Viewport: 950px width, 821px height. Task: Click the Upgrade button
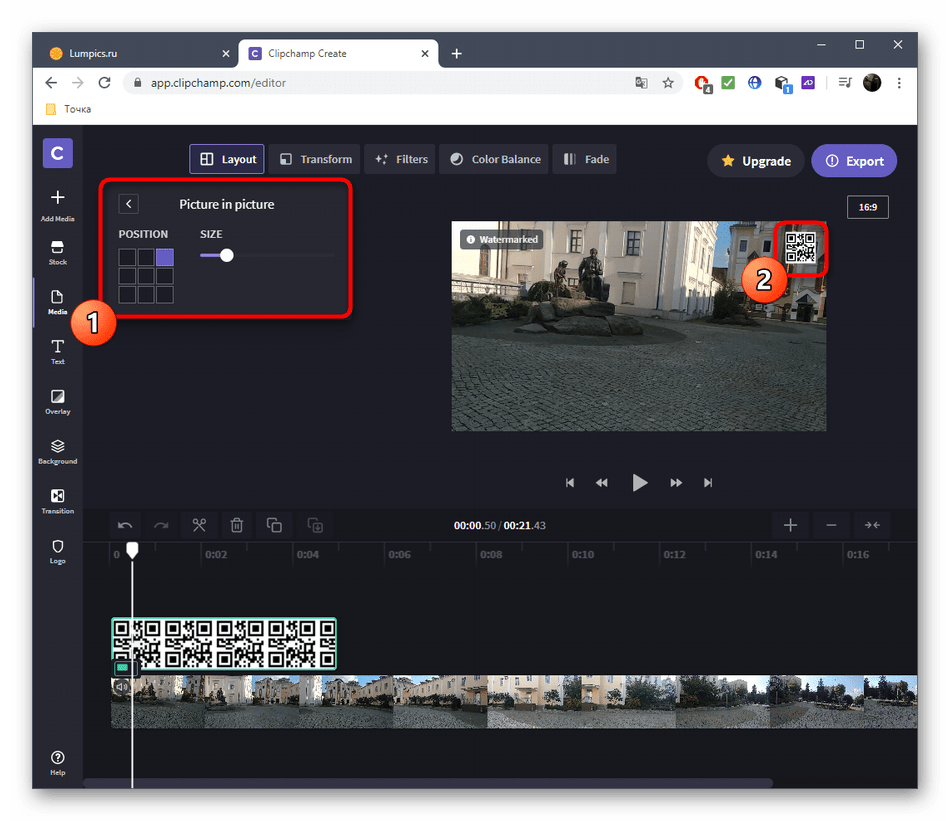[755, 161]
